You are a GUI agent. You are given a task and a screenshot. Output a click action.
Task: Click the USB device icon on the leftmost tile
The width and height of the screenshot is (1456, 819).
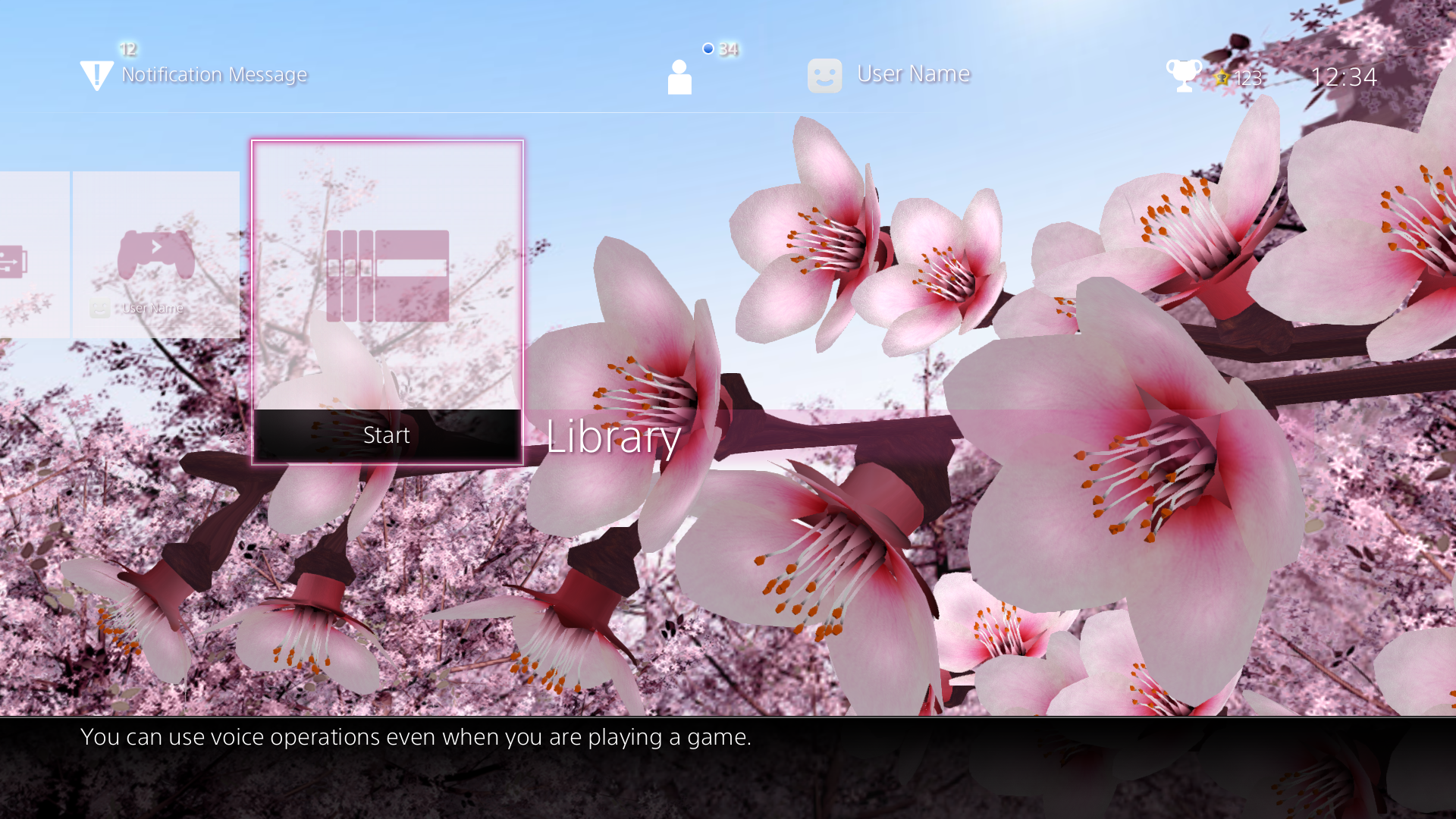point(13,262)
